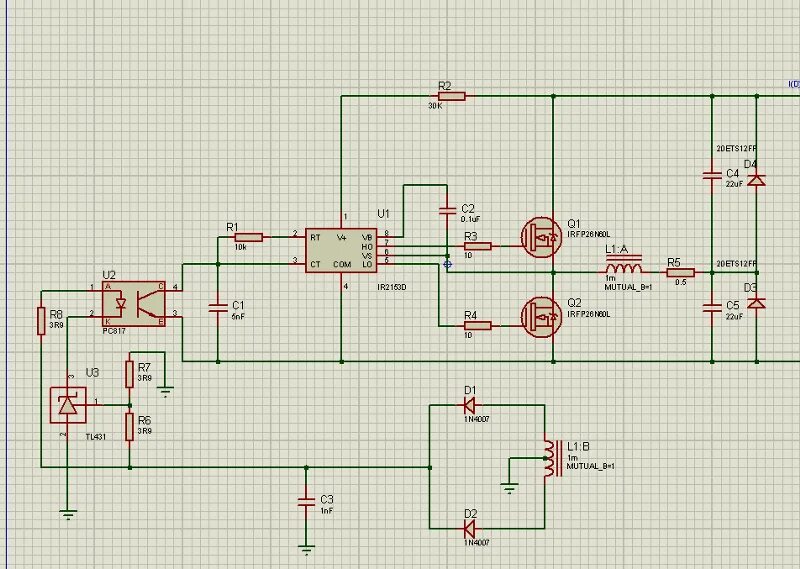
Task: Select ground symbol below U3
Action: pos(68,514)
